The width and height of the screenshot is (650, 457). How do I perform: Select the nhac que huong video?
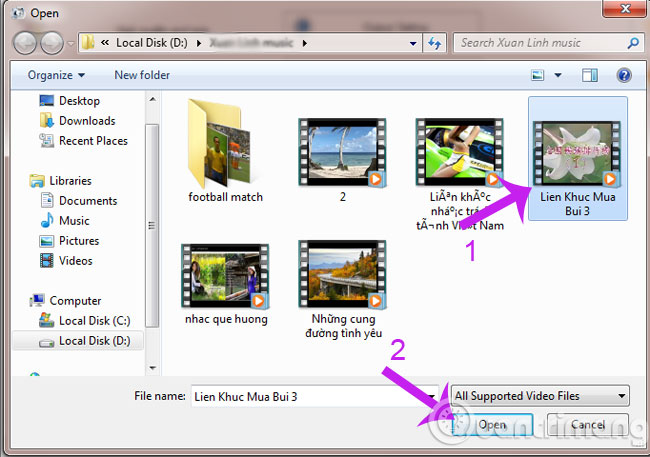tap(226, 284)
